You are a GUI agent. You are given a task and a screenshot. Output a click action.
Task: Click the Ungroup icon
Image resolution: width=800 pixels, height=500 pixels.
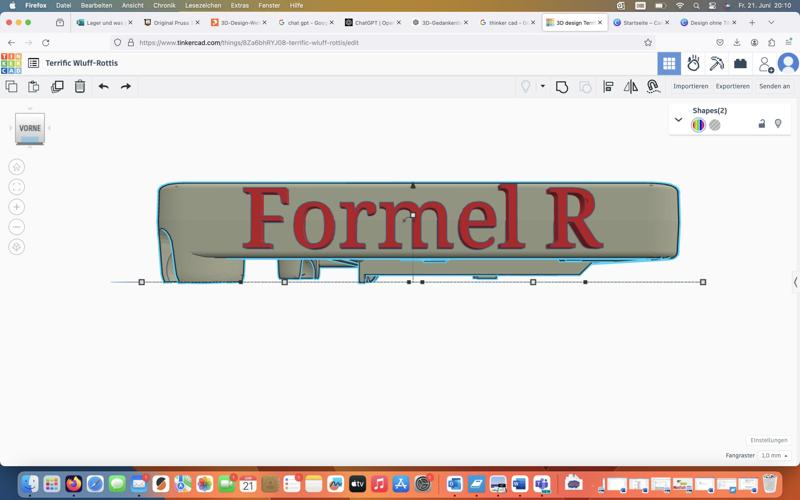pos(585,87)
